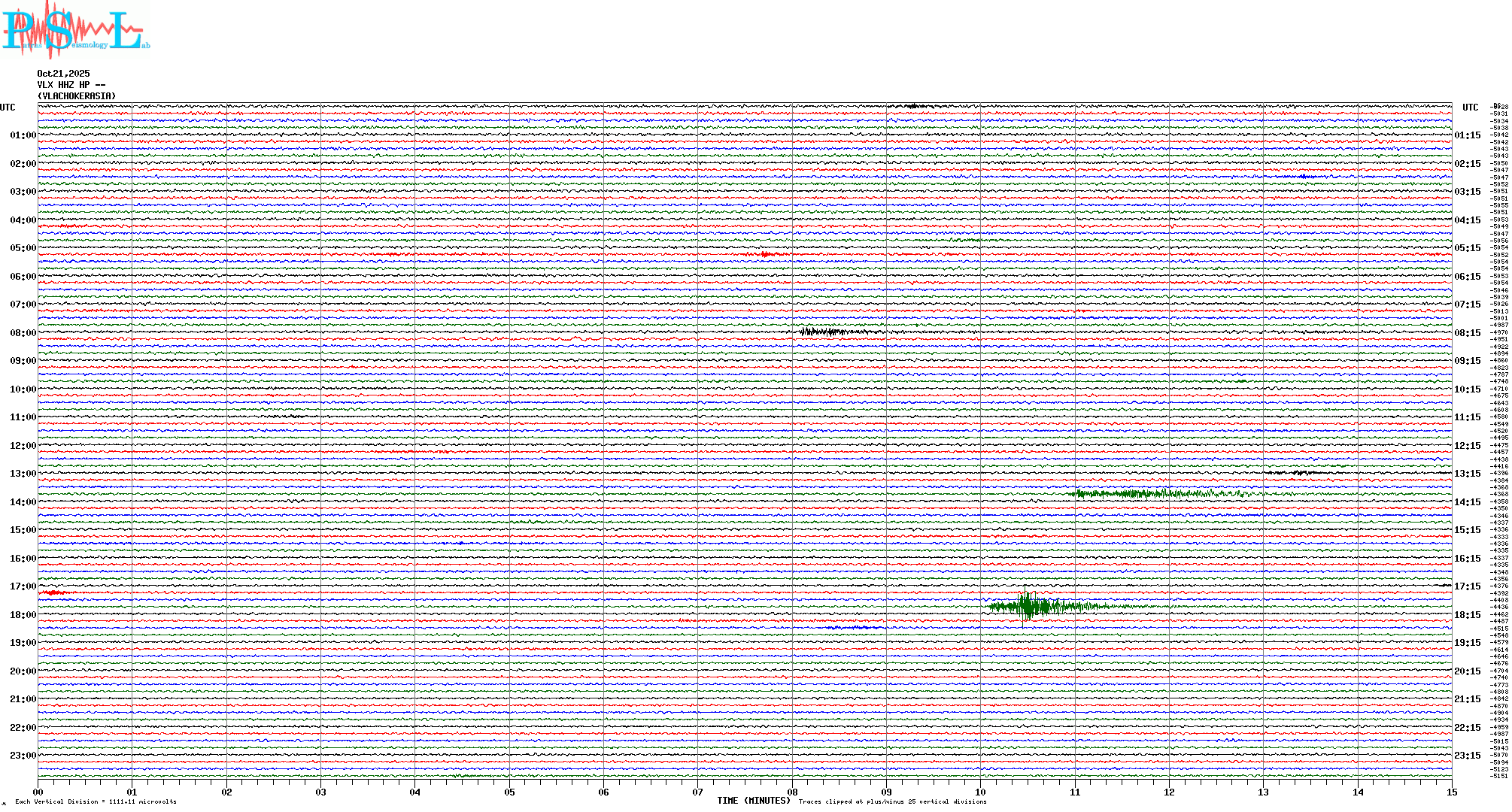Click minute 10 tick on bottom axis
Image resolution: width=1512 pixels, height=812 pixels.
pos(980,792)
